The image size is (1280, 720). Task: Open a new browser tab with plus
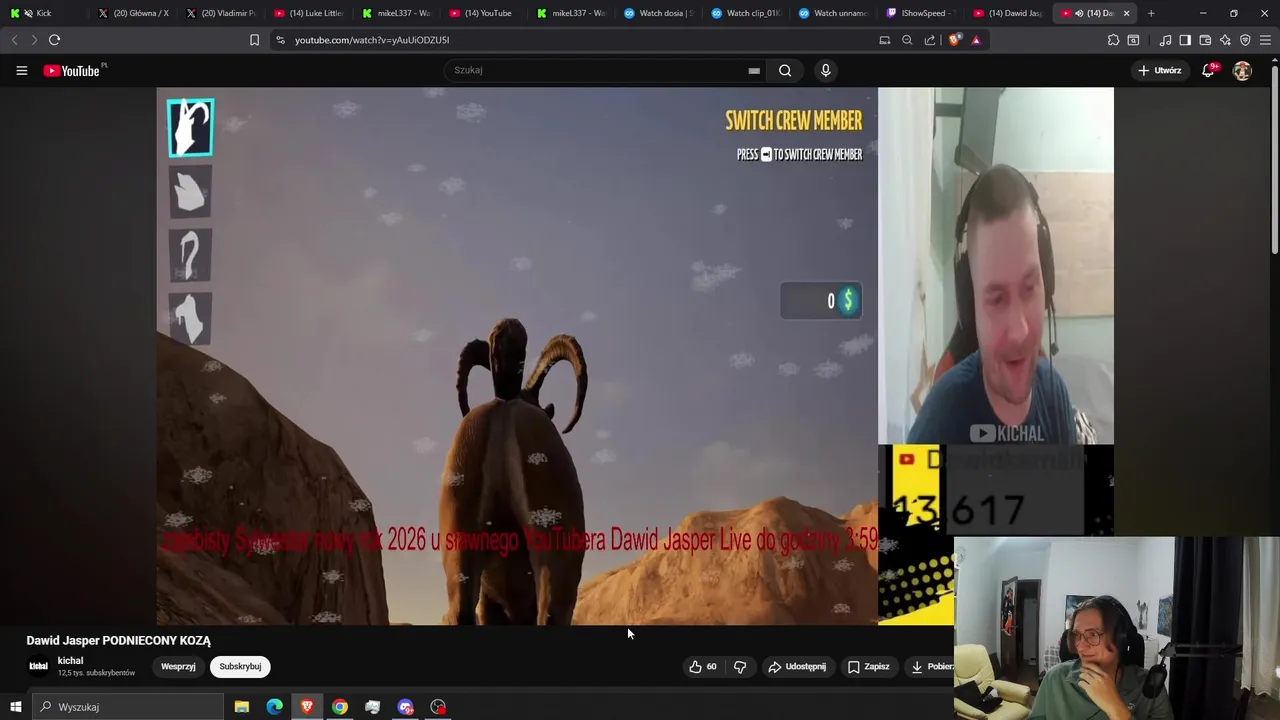pyautogui.click(x=1151, y=13)
